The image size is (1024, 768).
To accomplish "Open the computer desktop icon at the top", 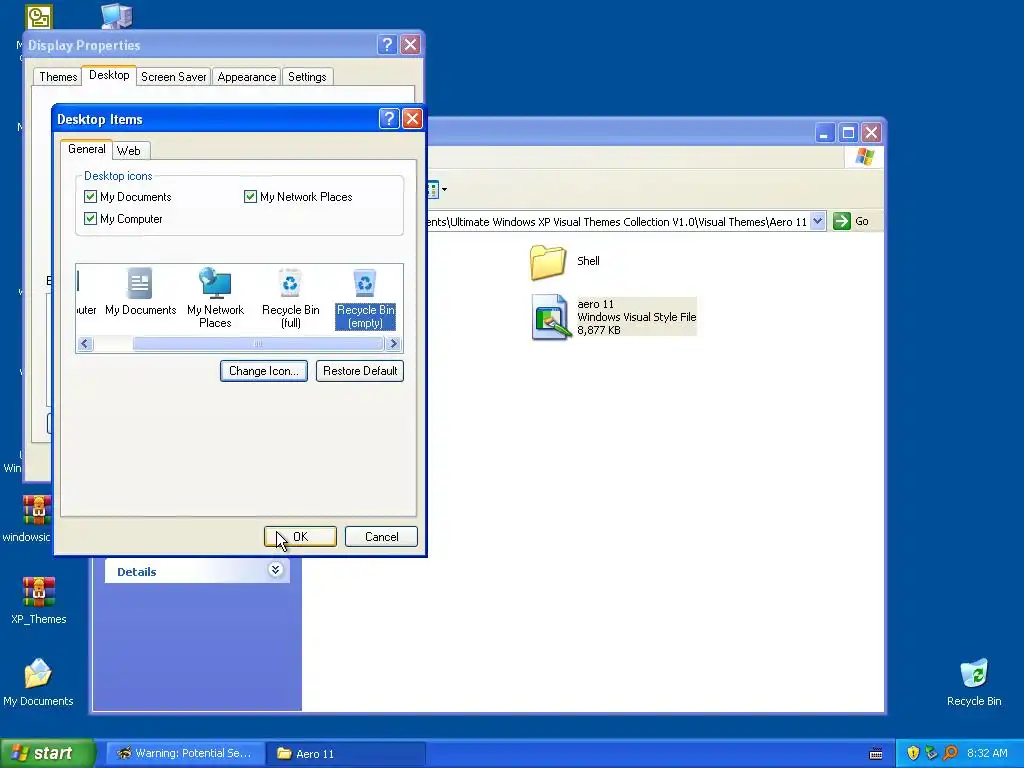I will [x=117, y=16].
